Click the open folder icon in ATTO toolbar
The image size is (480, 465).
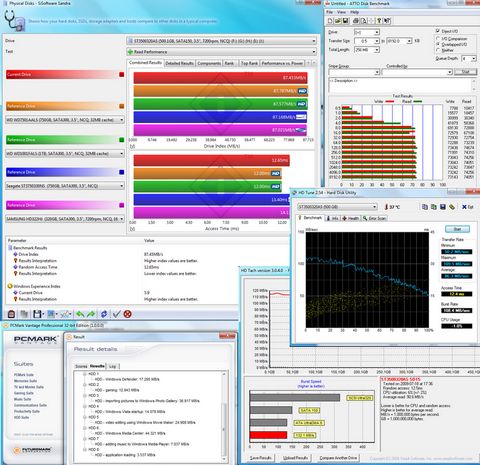point(338,21)
